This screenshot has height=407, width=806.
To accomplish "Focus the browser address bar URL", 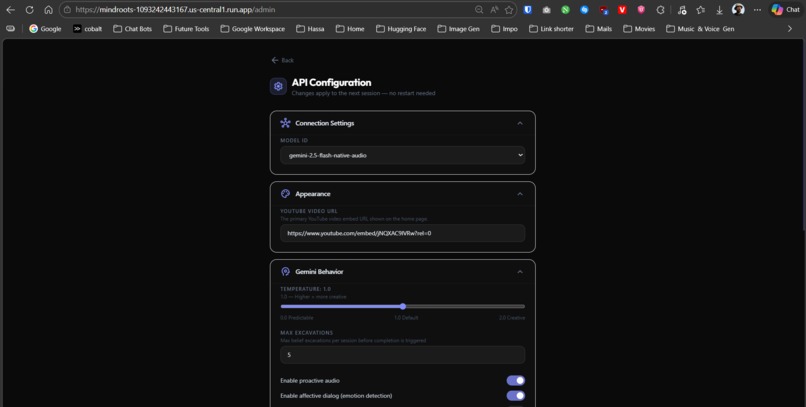I will [x=175, y=10].
